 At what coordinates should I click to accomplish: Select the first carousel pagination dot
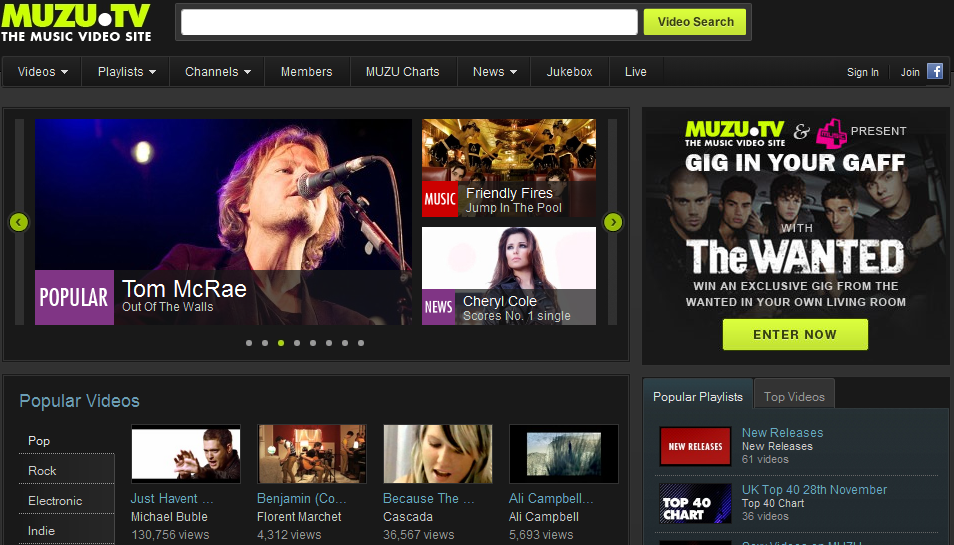[x=249, y=343]
